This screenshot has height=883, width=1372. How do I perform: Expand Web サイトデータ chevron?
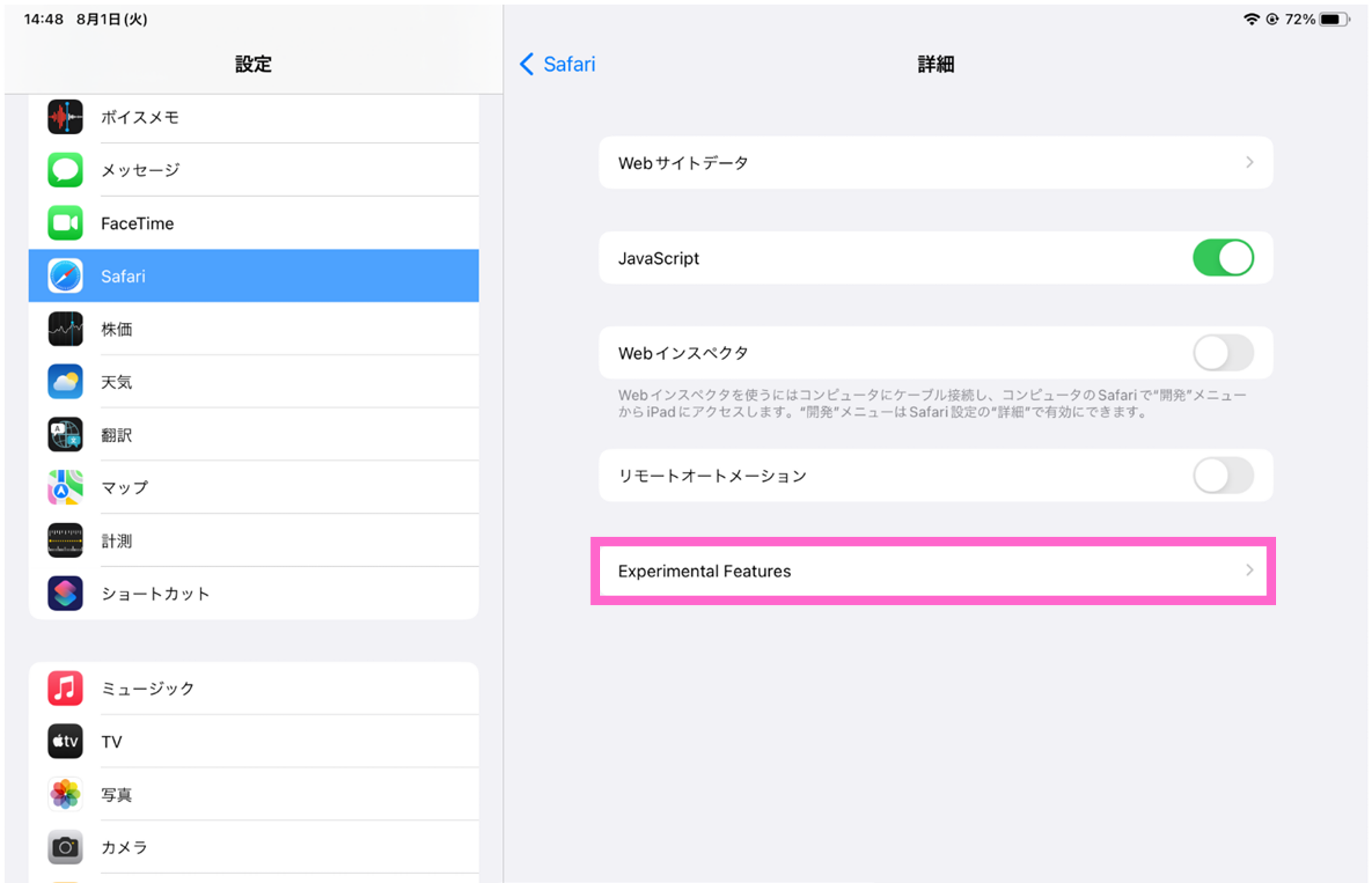pos(1249,163)
